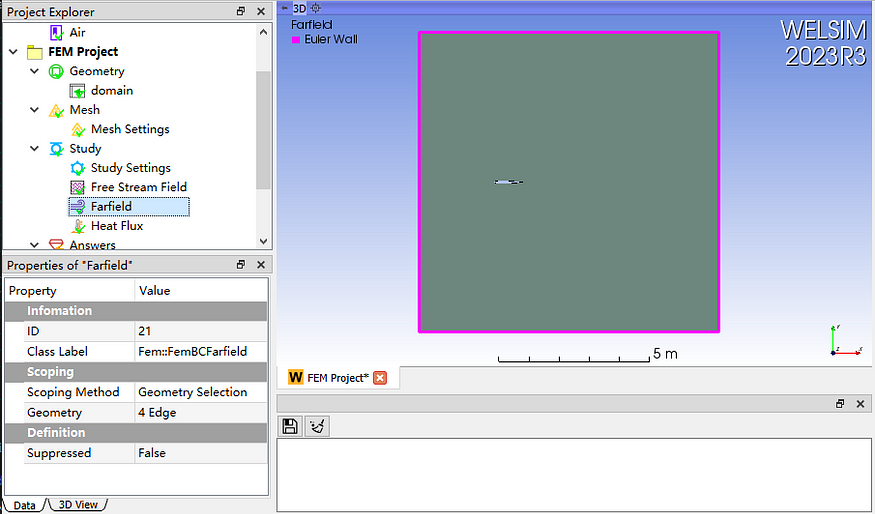Float the Properties of Farfield panel
The height and width of the screenshot is (514, 875).
click(241, 265)
